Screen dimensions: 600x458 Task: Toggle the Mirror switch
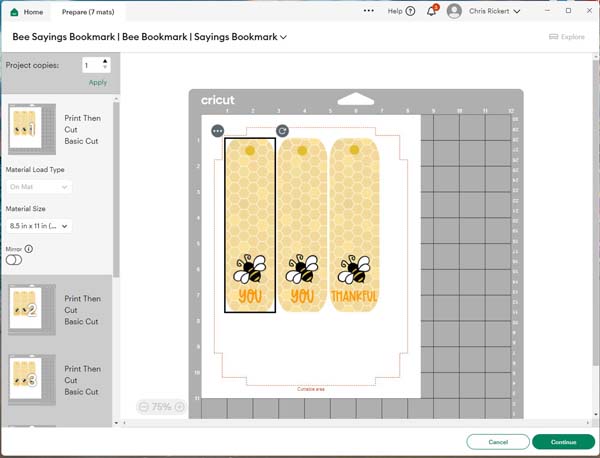(14, 260)
